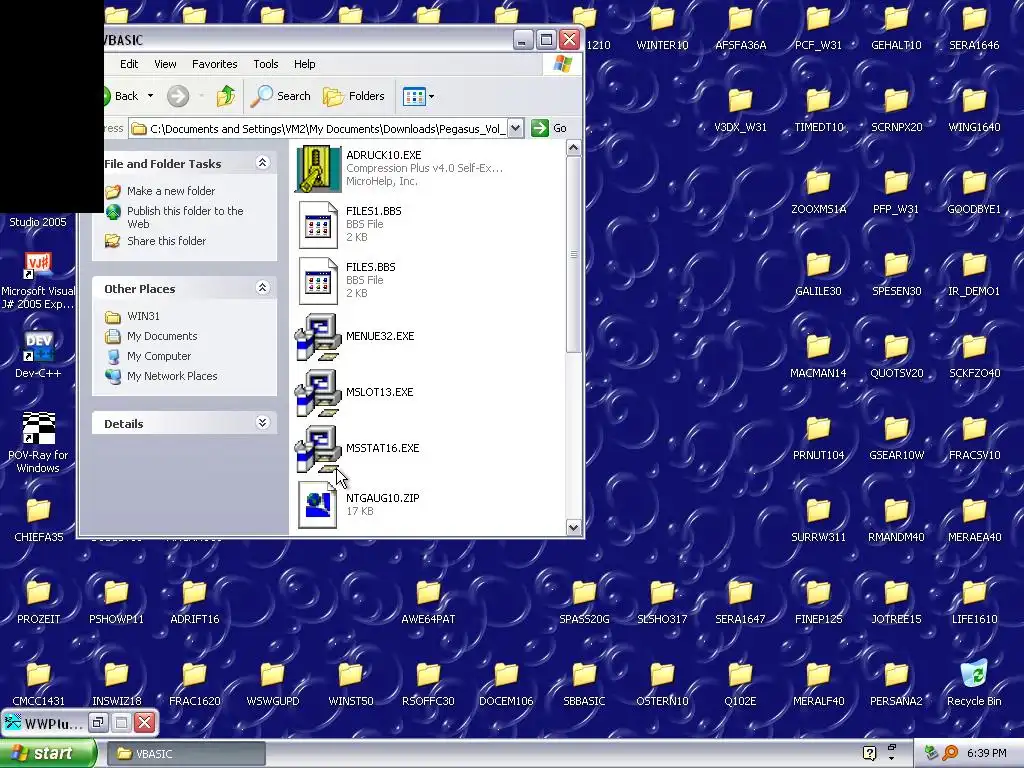
Task: Select the MACMAN14 desktop folder
Action: click(x=818, y=356)
